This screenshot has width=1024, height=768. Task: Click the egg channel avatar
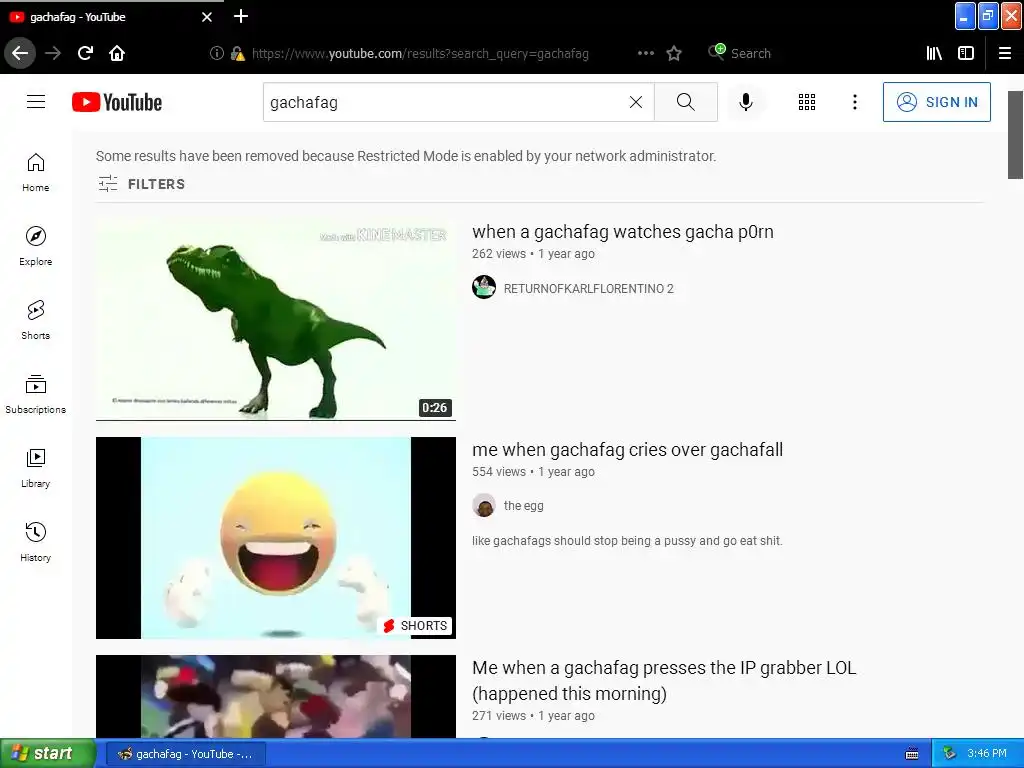point(484,505)
